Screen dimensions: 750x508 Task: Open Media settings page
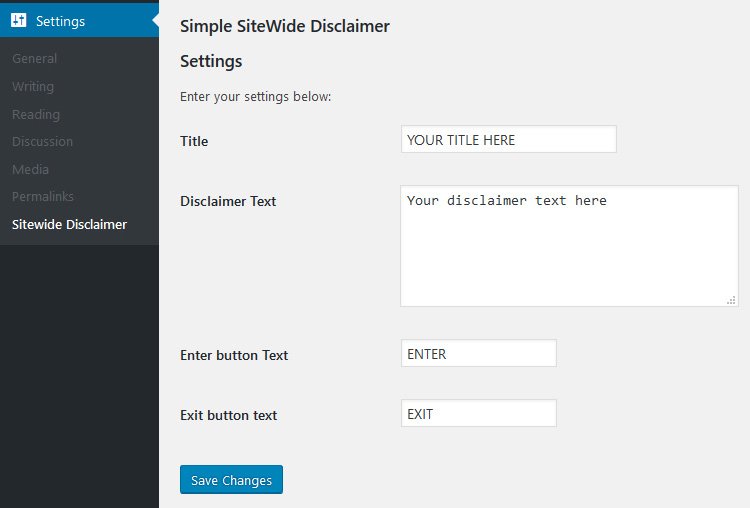[30, 169]
